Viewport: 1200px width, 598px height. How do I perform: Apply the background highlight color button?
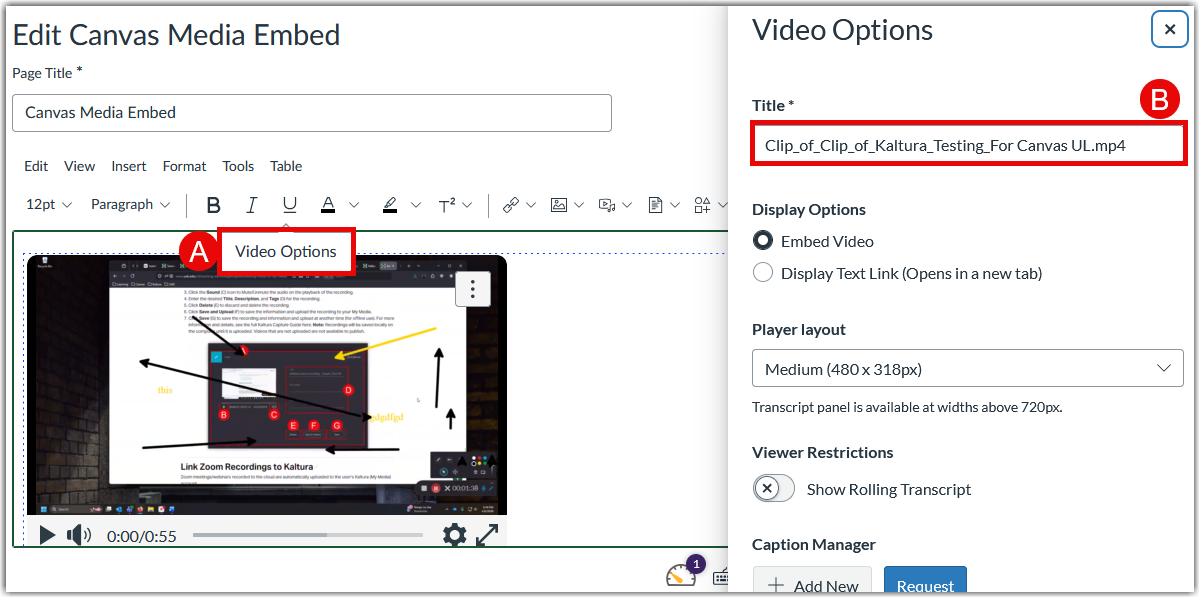point(390,205)
